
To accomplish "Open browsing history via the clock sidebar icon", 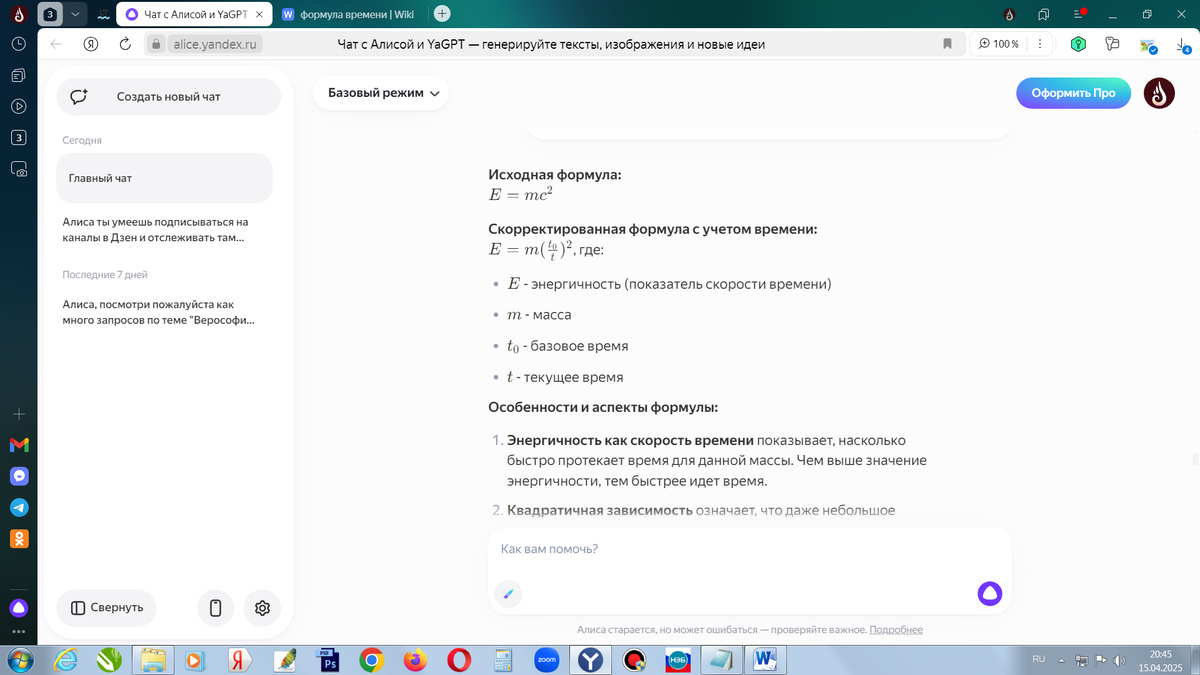I will click(19, 44).
